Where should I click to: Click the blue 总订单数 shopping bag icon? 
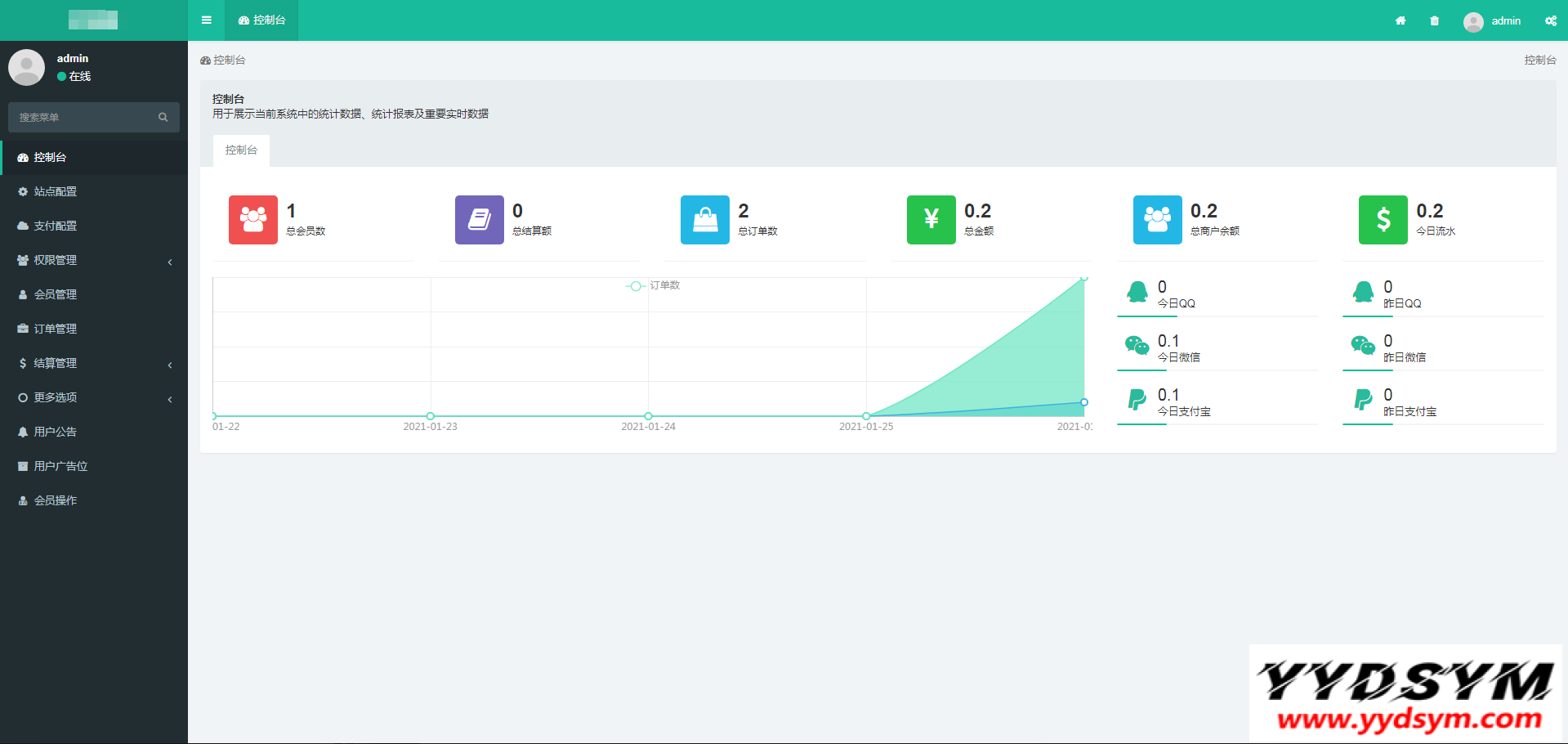pyautogui.click(x=704, y=219)
